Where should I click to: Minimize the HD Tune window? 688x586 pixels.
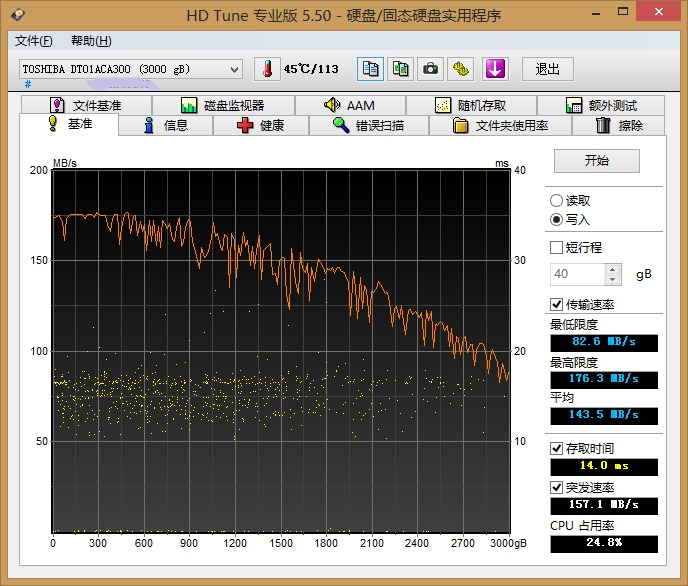[x=596, y=12]
